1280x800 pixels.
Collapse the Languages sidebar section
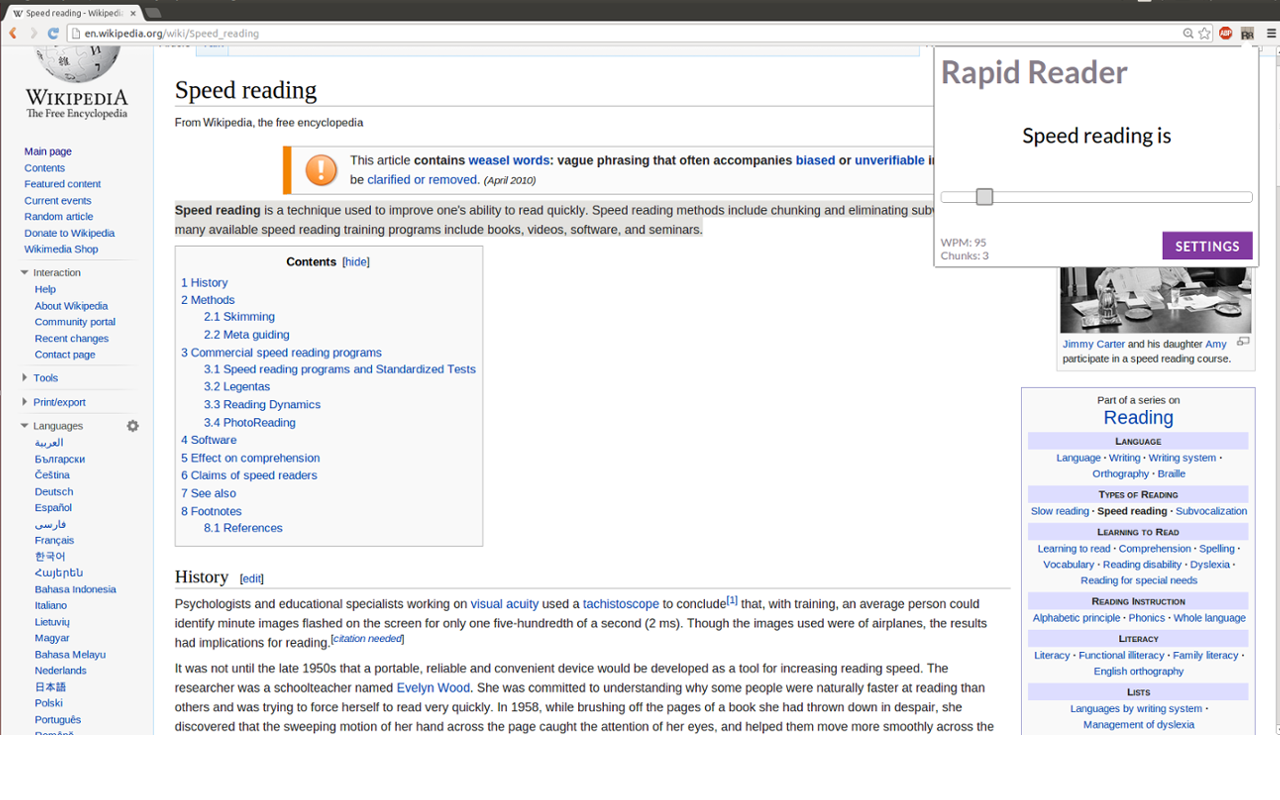(x=25, y=426)
